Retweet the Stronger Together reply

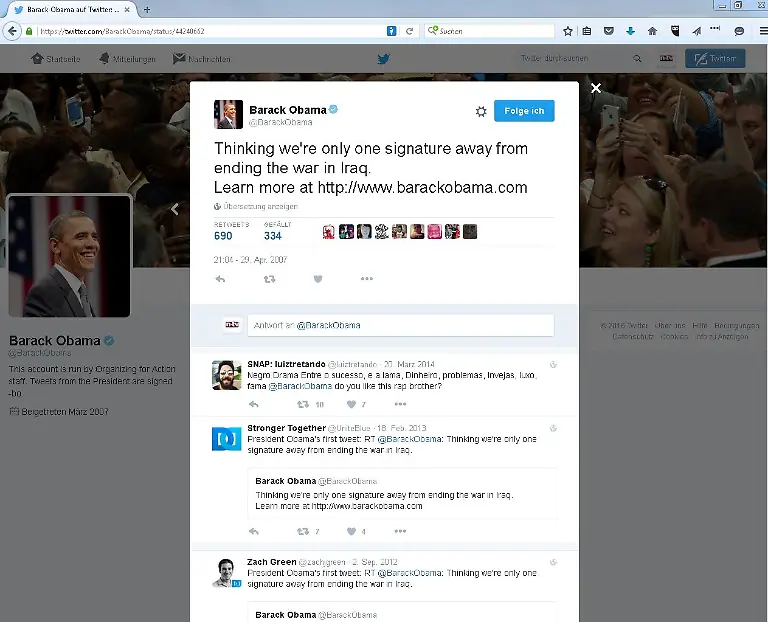(302, 531)
